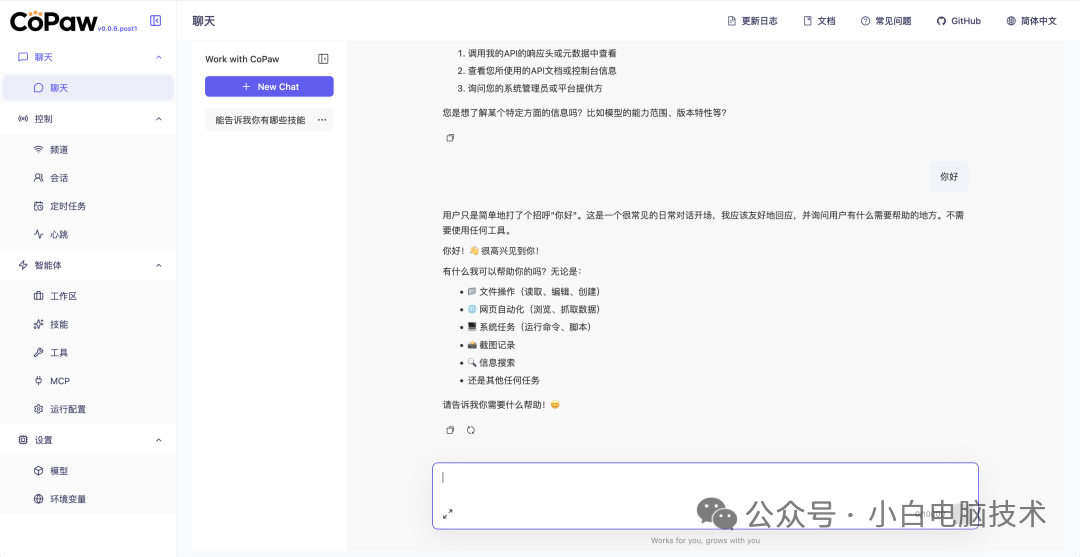Open 频道 in the sidebar
Screen dimensions: 1080x557
(x=88, y=149)
